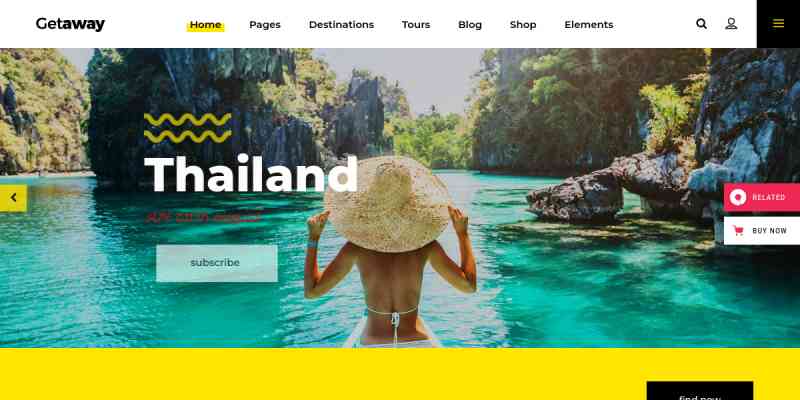The image size is (800, 400).
Task: Click the subscribe button
Action: (x=217, y=263)
